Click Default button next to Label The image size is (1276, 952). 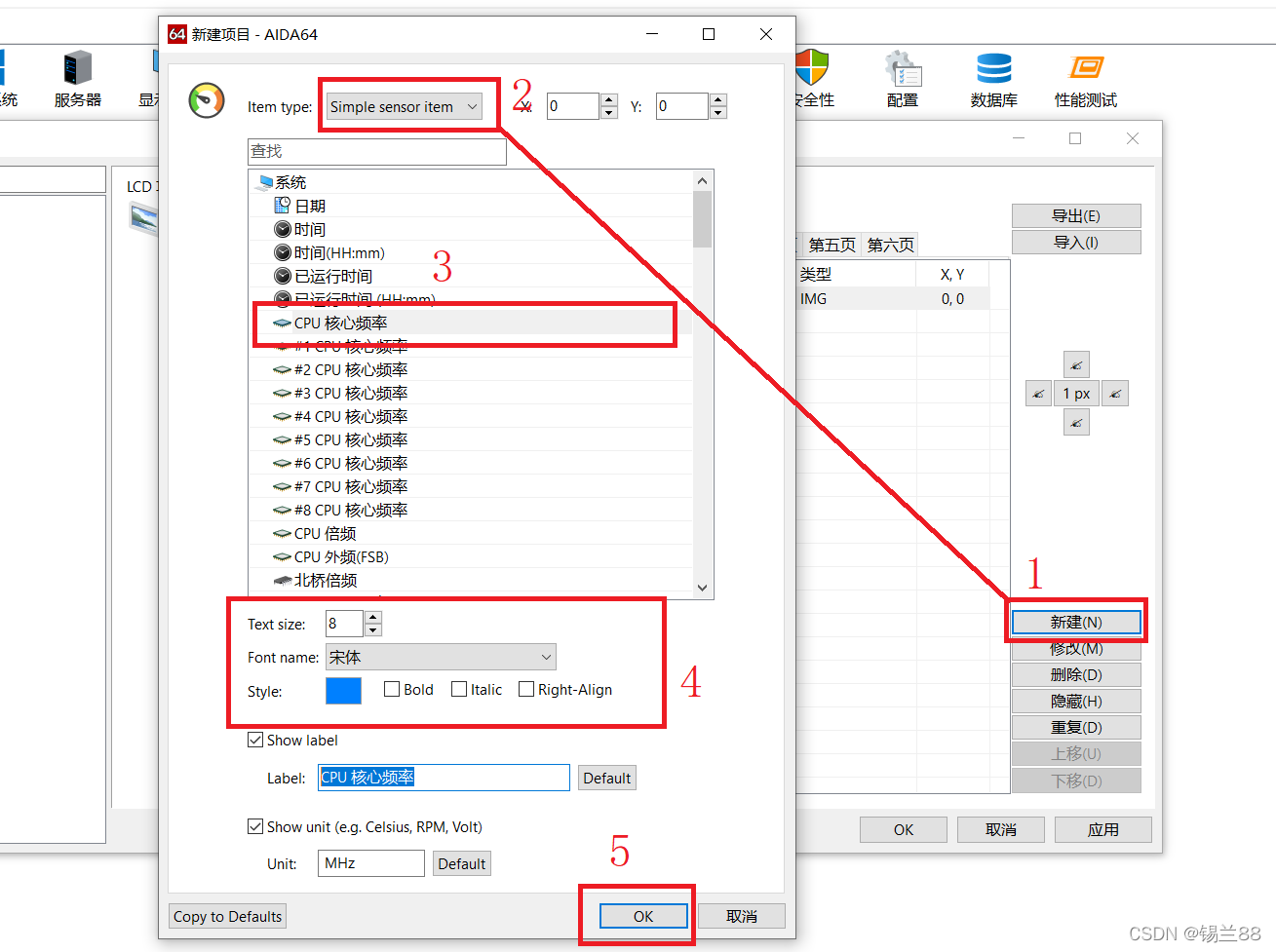(607, 778)
